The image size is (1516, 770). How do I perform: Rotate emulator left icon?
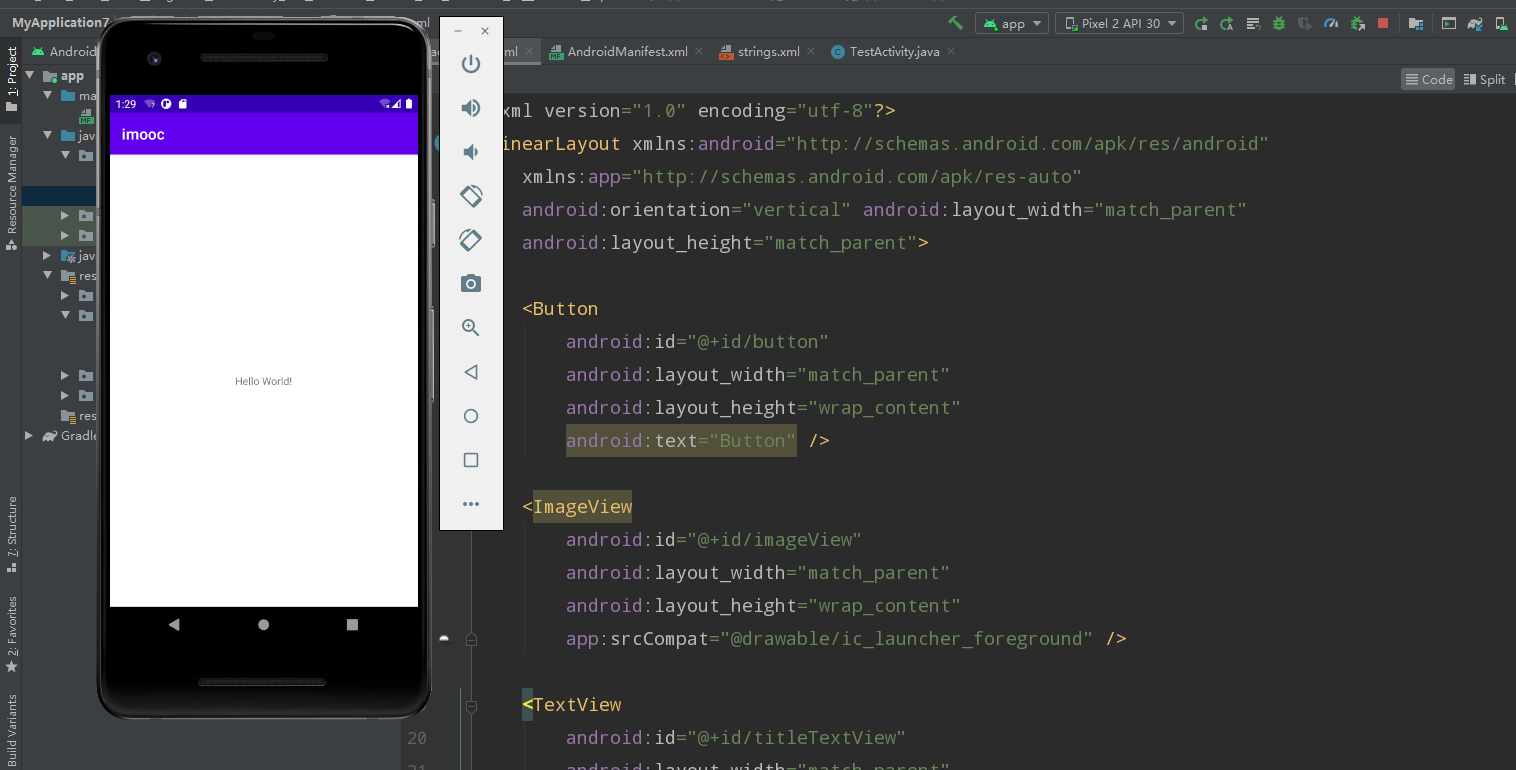coord(471,196)
